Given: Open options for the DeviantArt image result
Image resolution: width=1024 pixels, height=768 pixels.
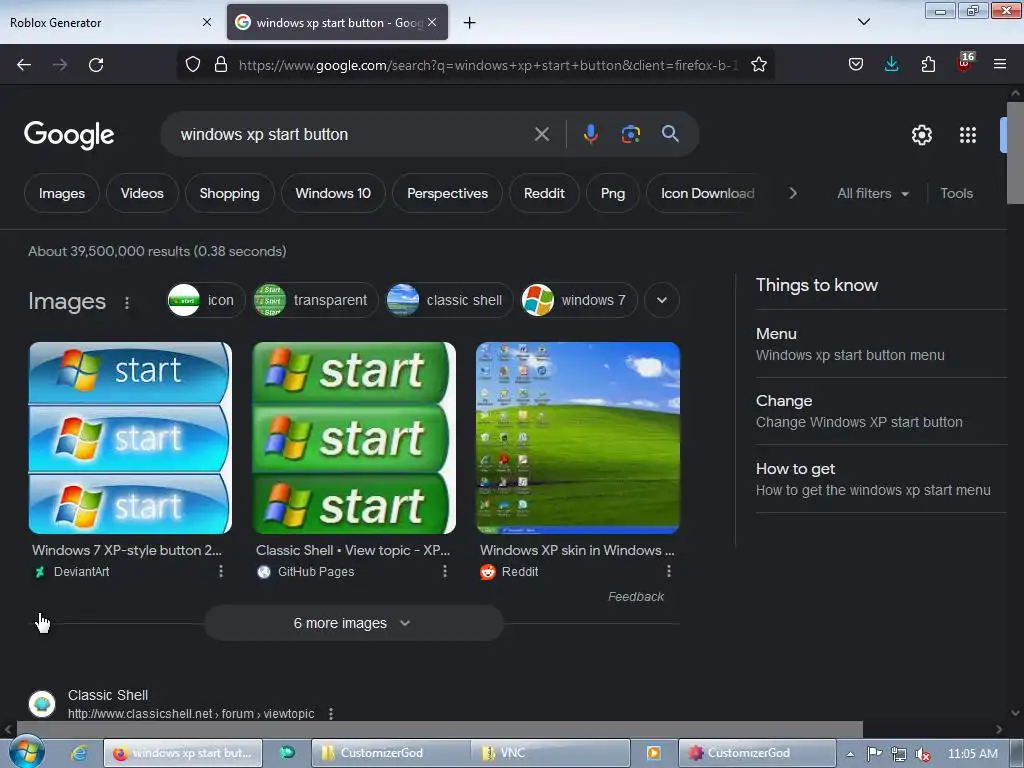Looking at the screenshot, I should (221, 571).
